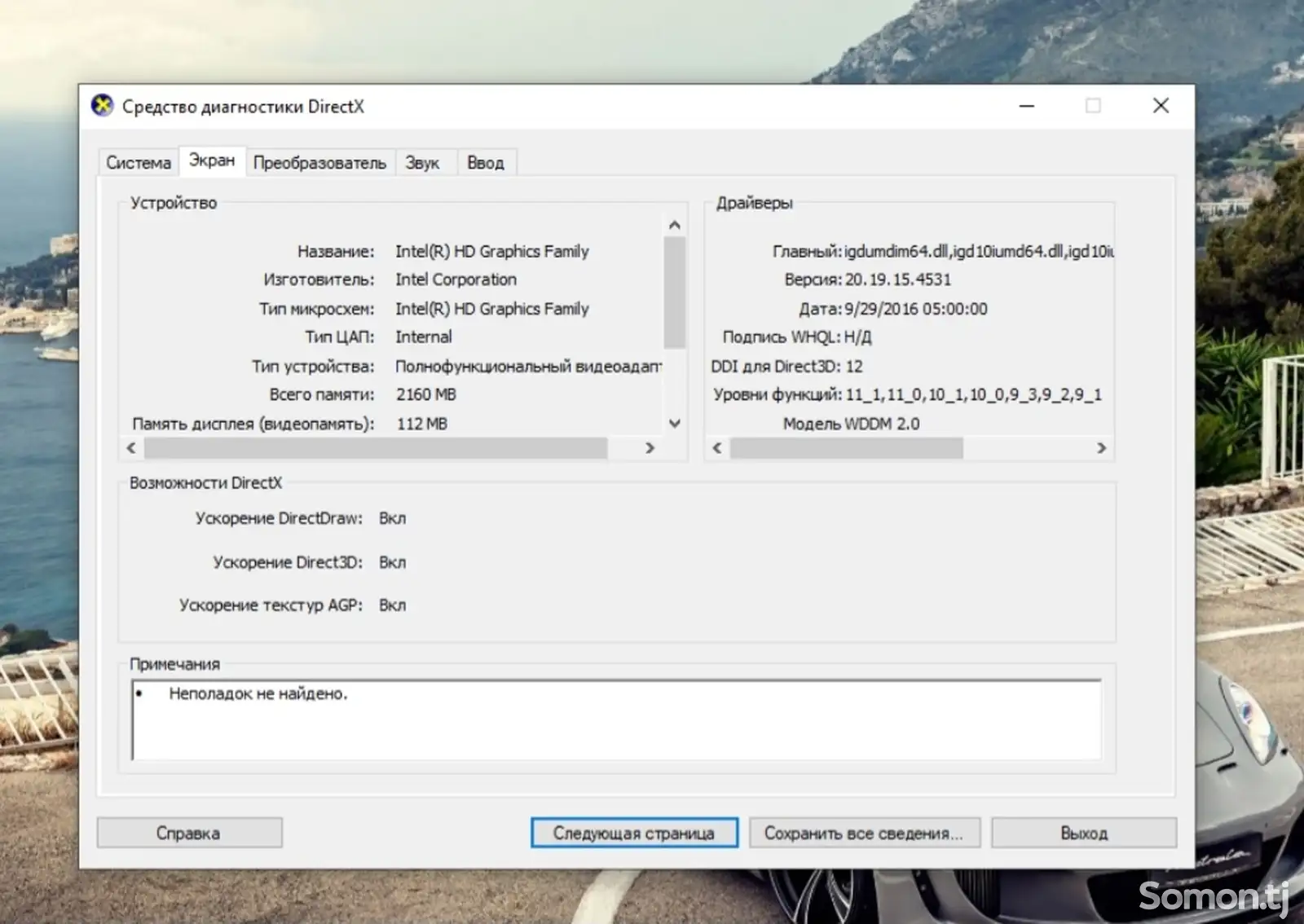Open the Преобразователь tab
Viewport: 1304px width, 924px height.
coord(319,163)
